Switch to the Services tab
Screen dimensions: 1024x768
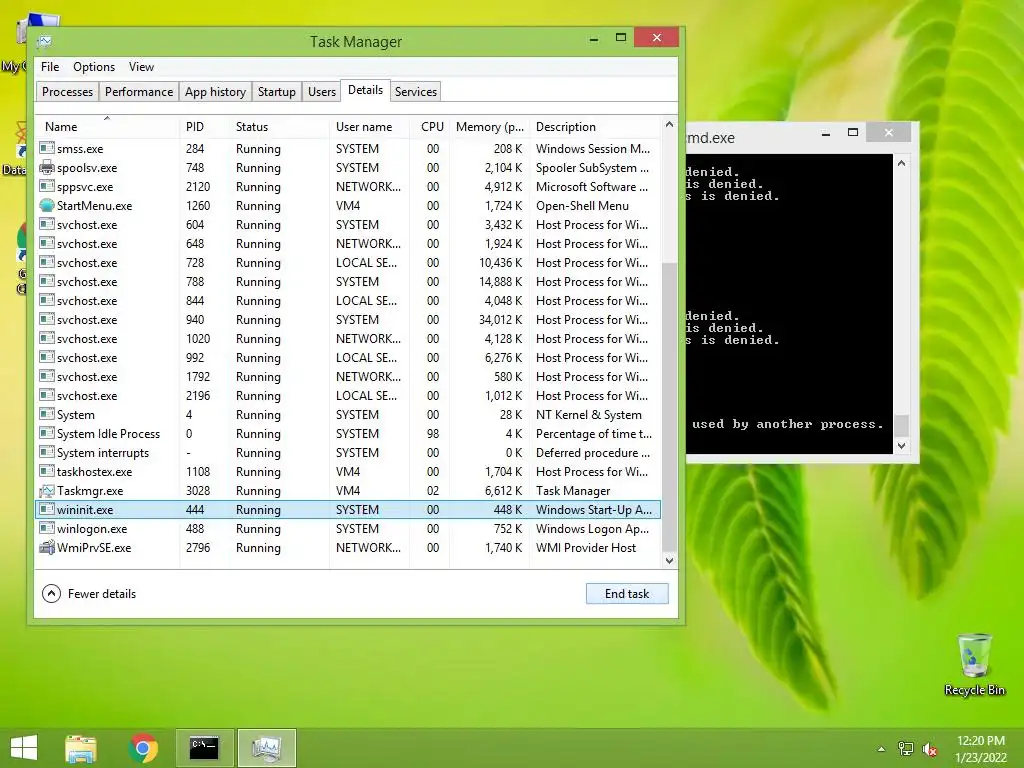click(x=416, y=91)
